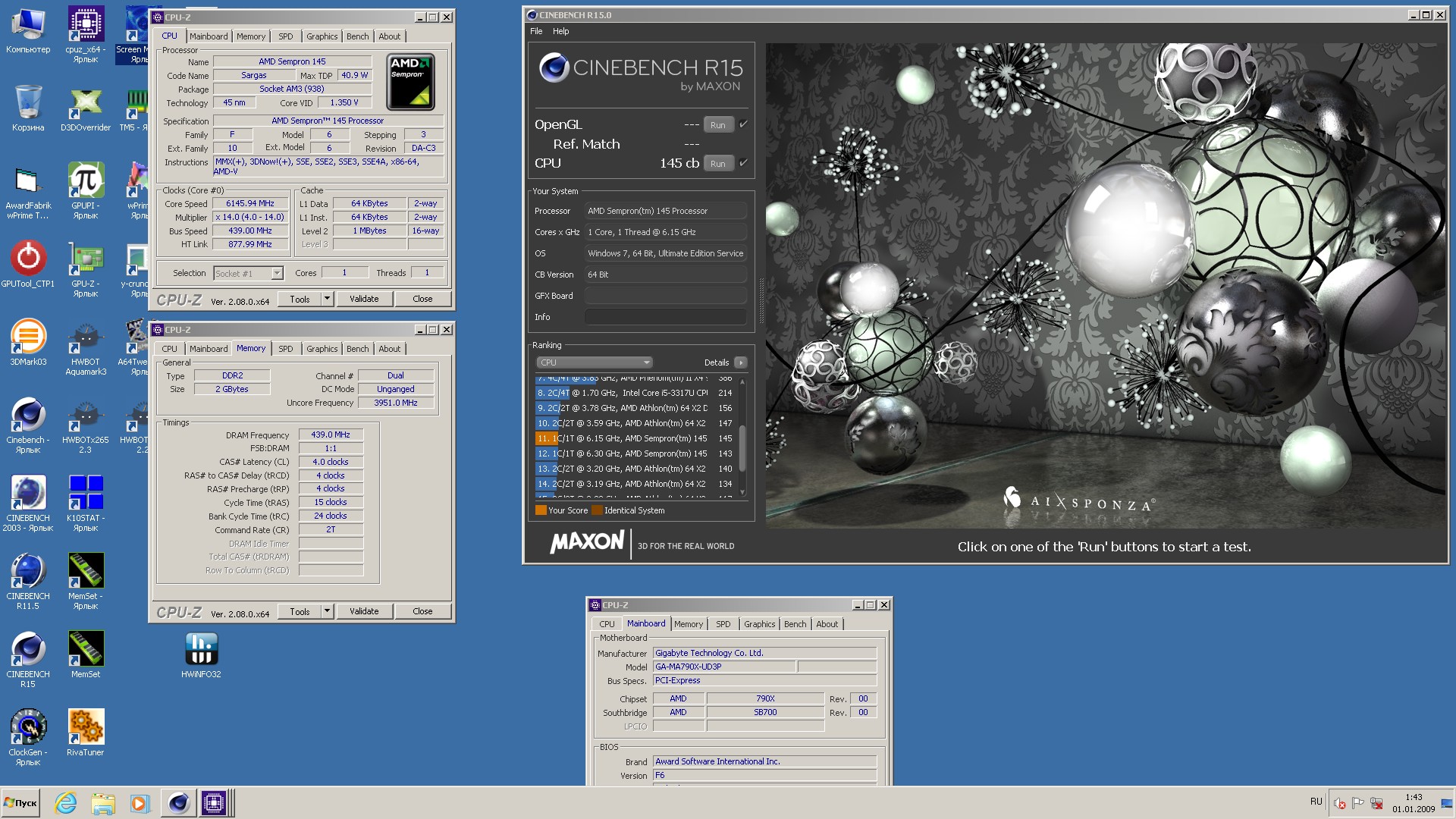Click the DRAM Frequency value 439.0 MHz
The image size is (1456, 819).
[x=331, y=435]
